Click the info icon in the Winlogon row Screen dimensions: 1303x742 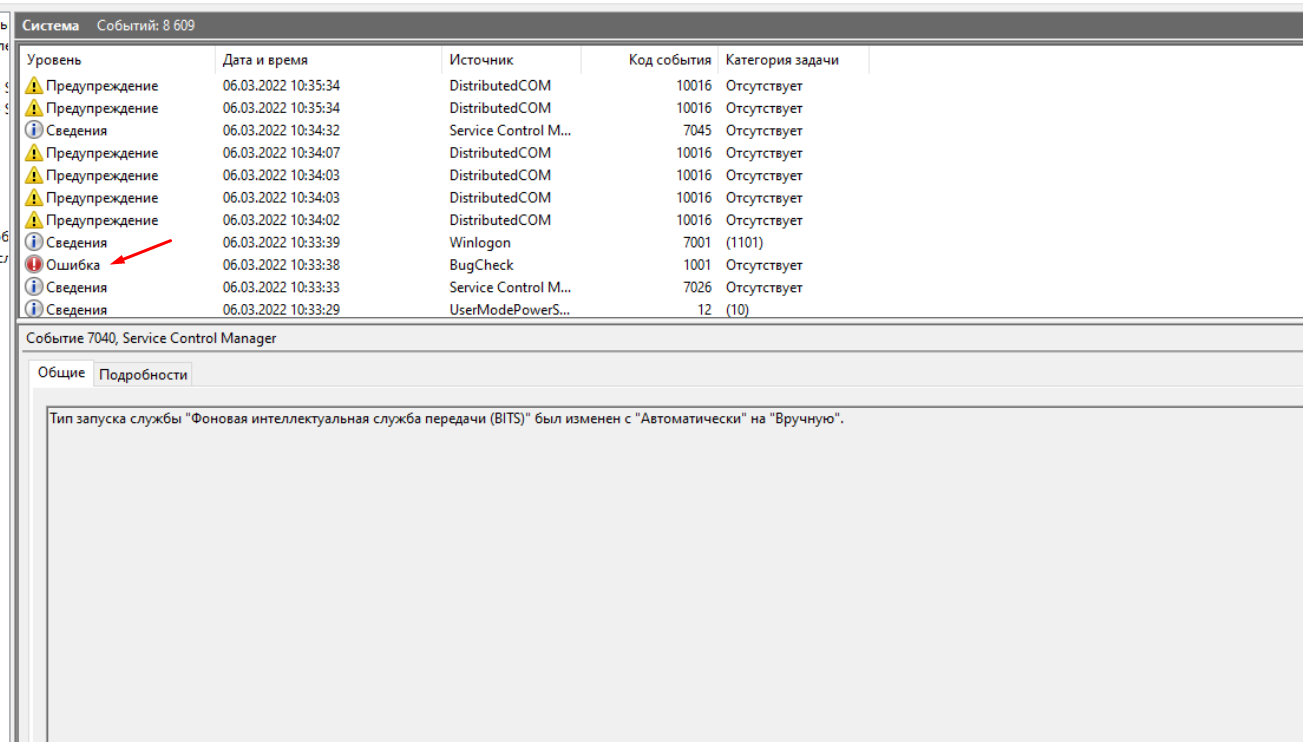(x=34, y=242)
